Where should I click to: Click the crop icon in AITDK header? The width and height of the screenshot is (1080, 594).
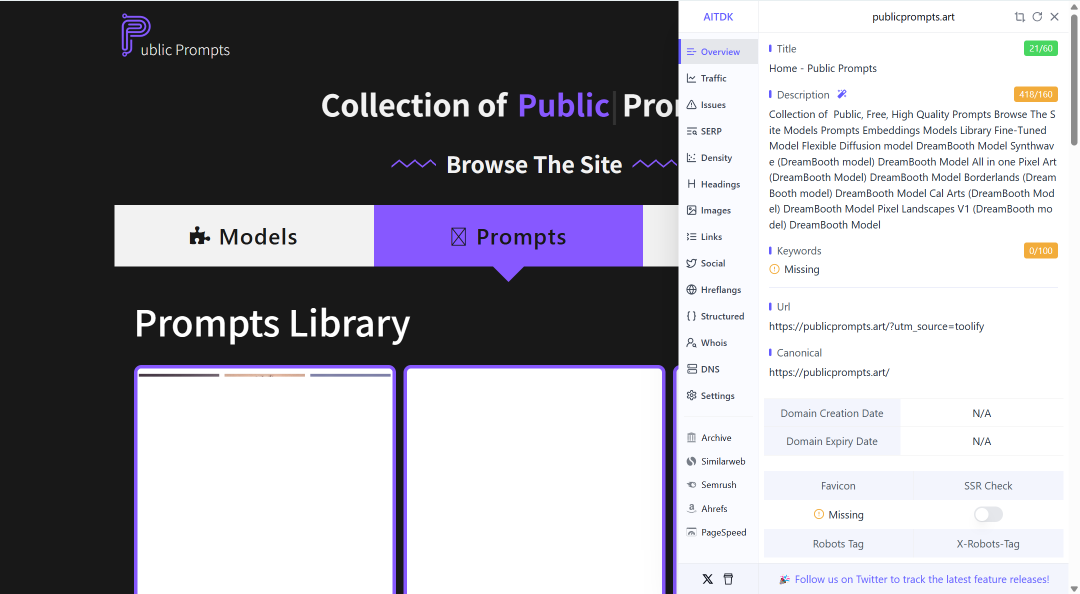pos(1019,17)
